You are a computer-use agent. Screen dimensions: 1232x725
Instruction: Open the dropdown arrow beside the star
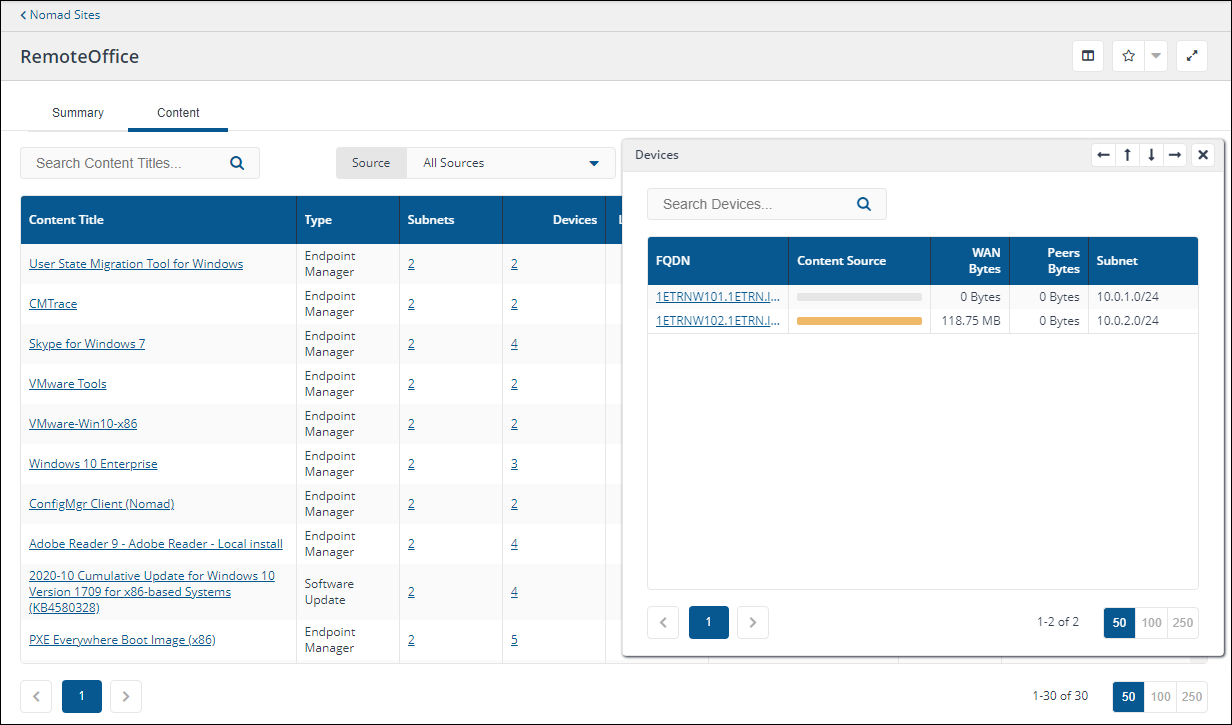click(x=1156, y=56)
